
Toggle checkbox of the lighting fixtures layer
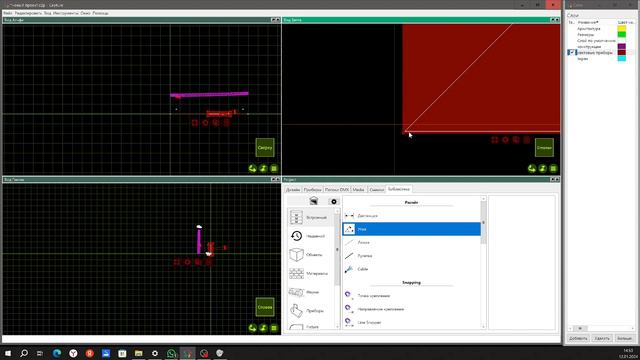tap(571, 53)
